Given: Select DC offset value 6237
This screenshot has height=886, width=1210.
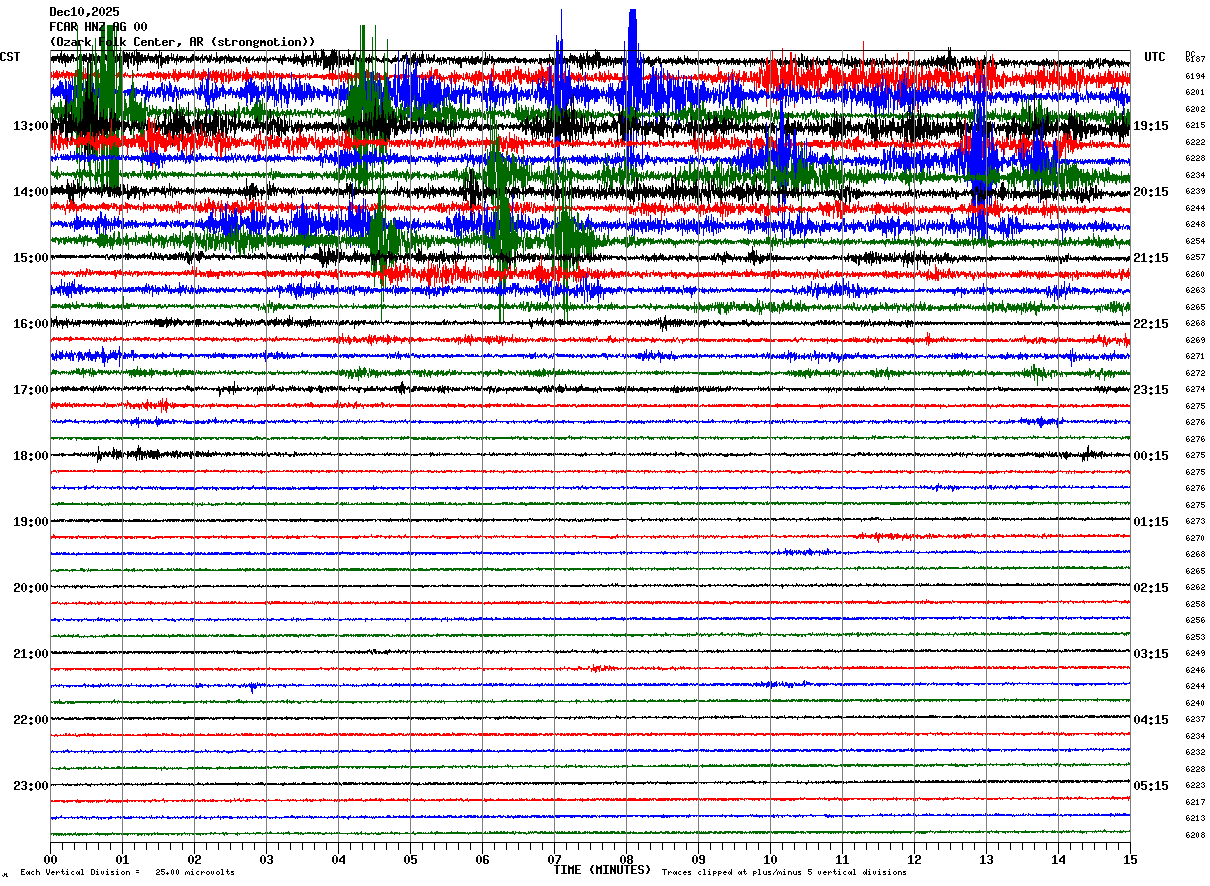Looking at the screenshot, I should [x=1195, y=719].
